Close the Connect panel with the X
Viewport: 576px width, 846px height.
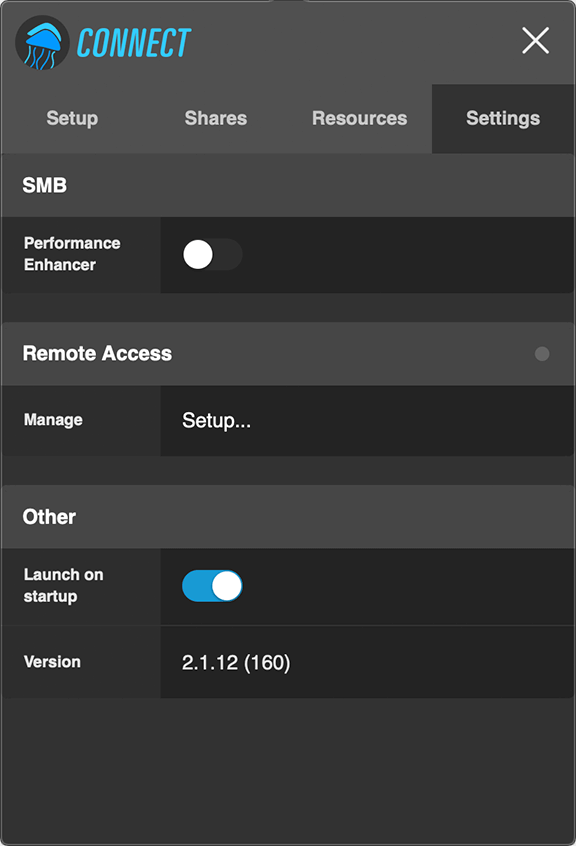pyautogui.click(x=536, y=40)
